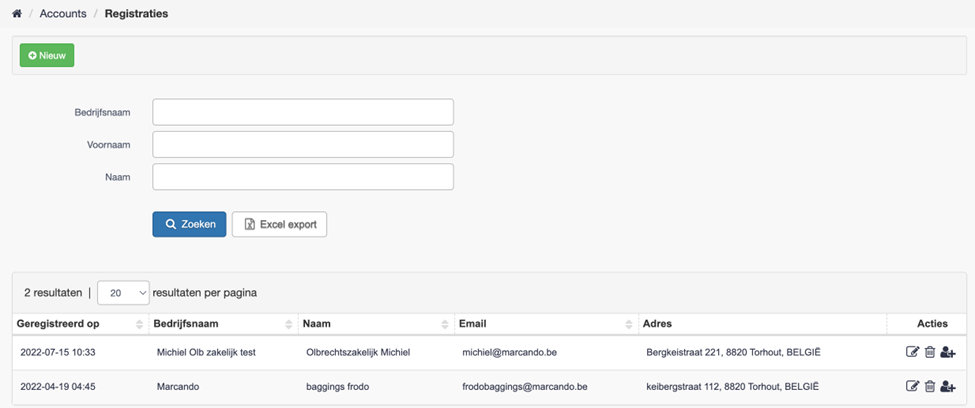Select the 2 resultaten count text

[x=53, y=293]
